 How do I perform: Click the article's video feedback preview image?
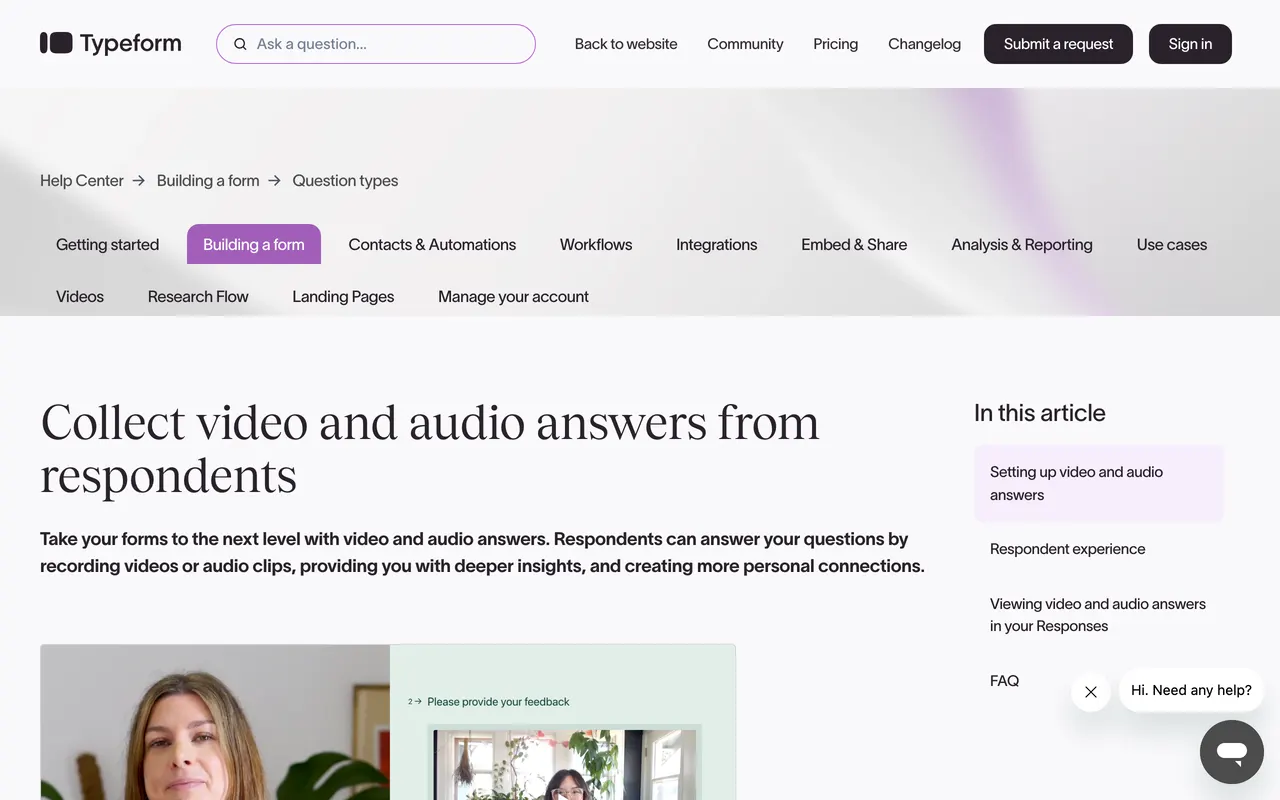click(x=388, y=722)
